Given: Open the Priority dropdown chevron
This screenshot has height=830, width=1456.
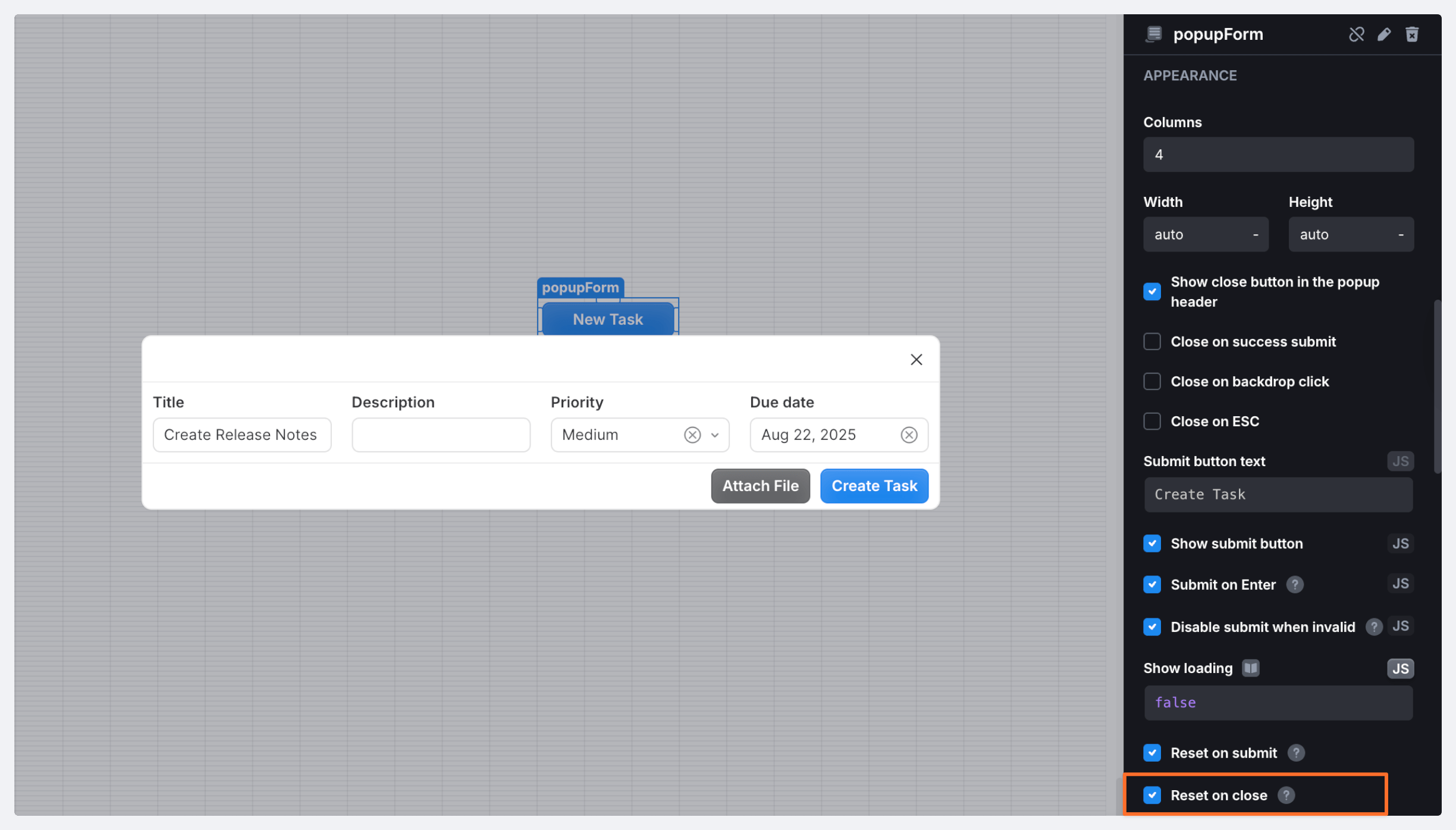Looking at the screenshot, I should pos(715,435).
